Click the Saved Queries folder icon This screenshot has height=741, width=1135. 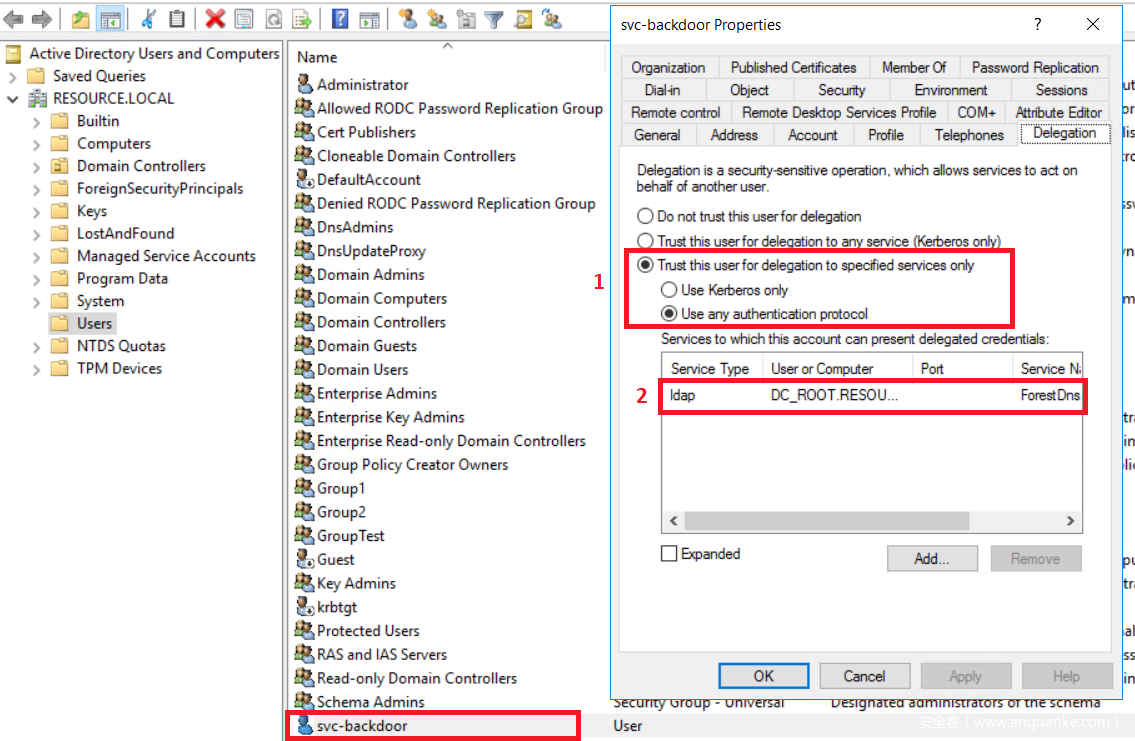pos(36,76)
